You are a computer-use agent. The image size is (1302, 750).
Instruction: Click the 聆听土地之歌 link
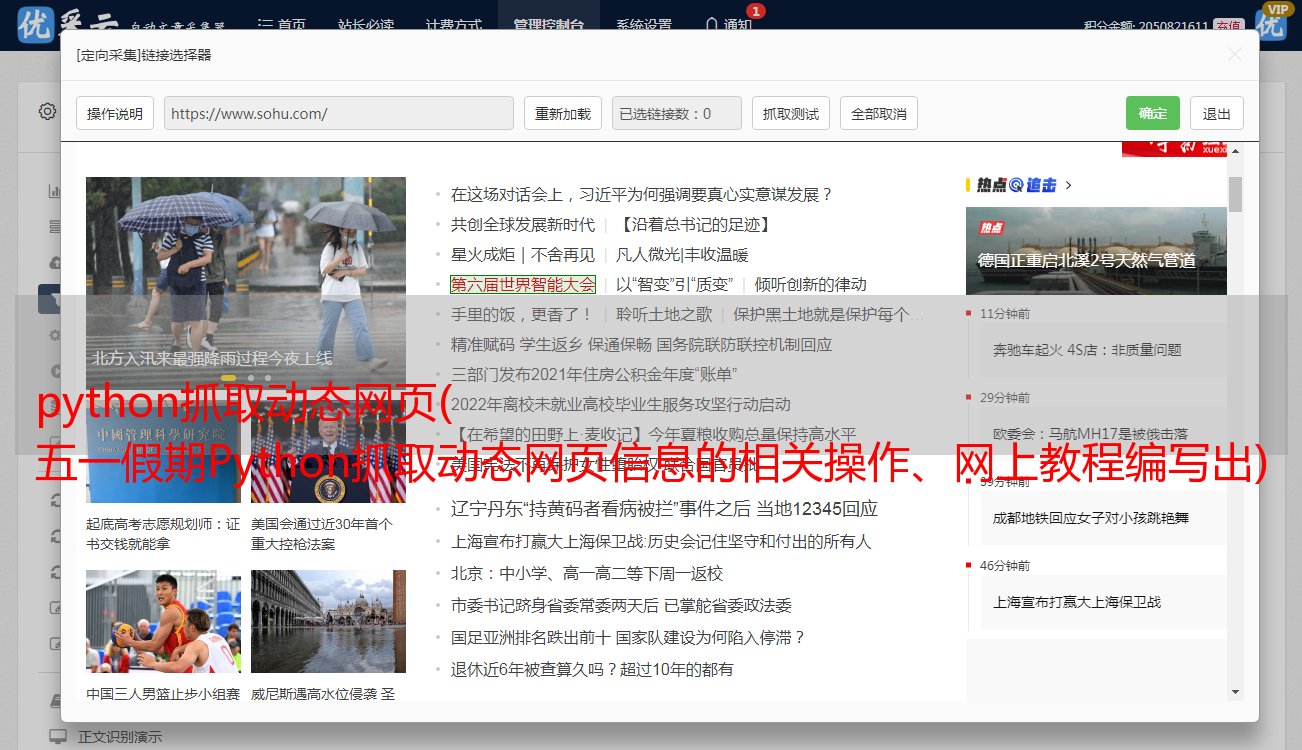[664, 314]
